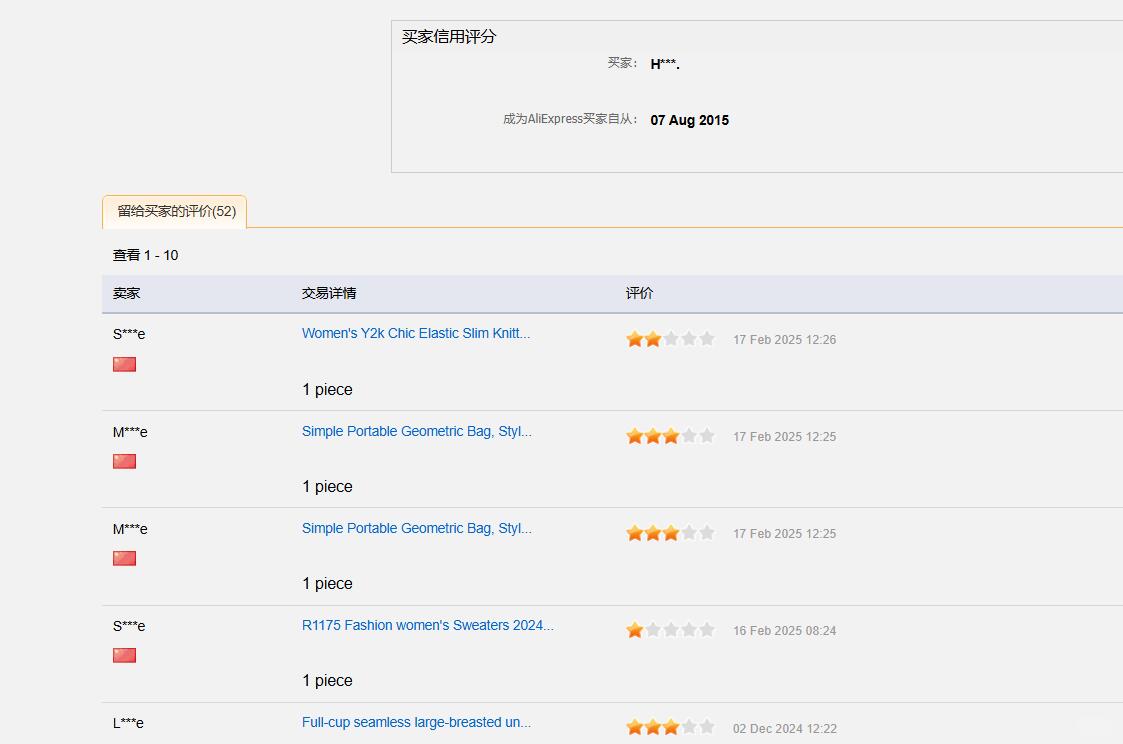
Task: Open the 留给买家的评价(52) tab
Action: pyautogui.click(x=175, y=211)
